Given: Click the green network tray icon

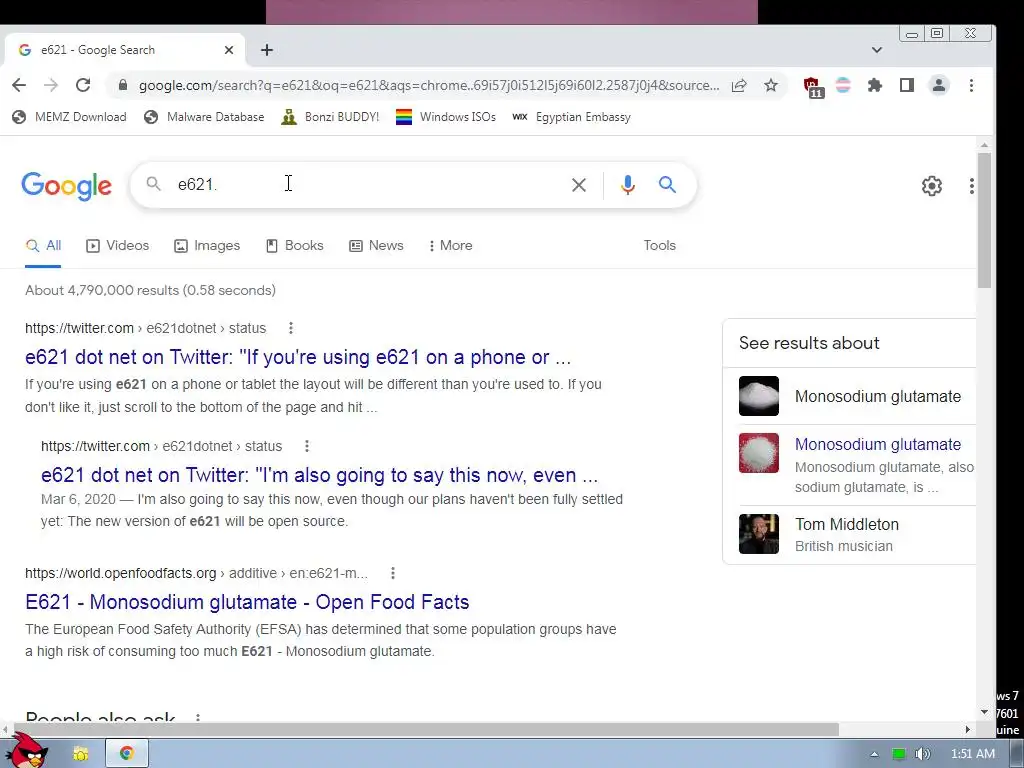Looking at the screenshot, I should [x=899, y=754].
